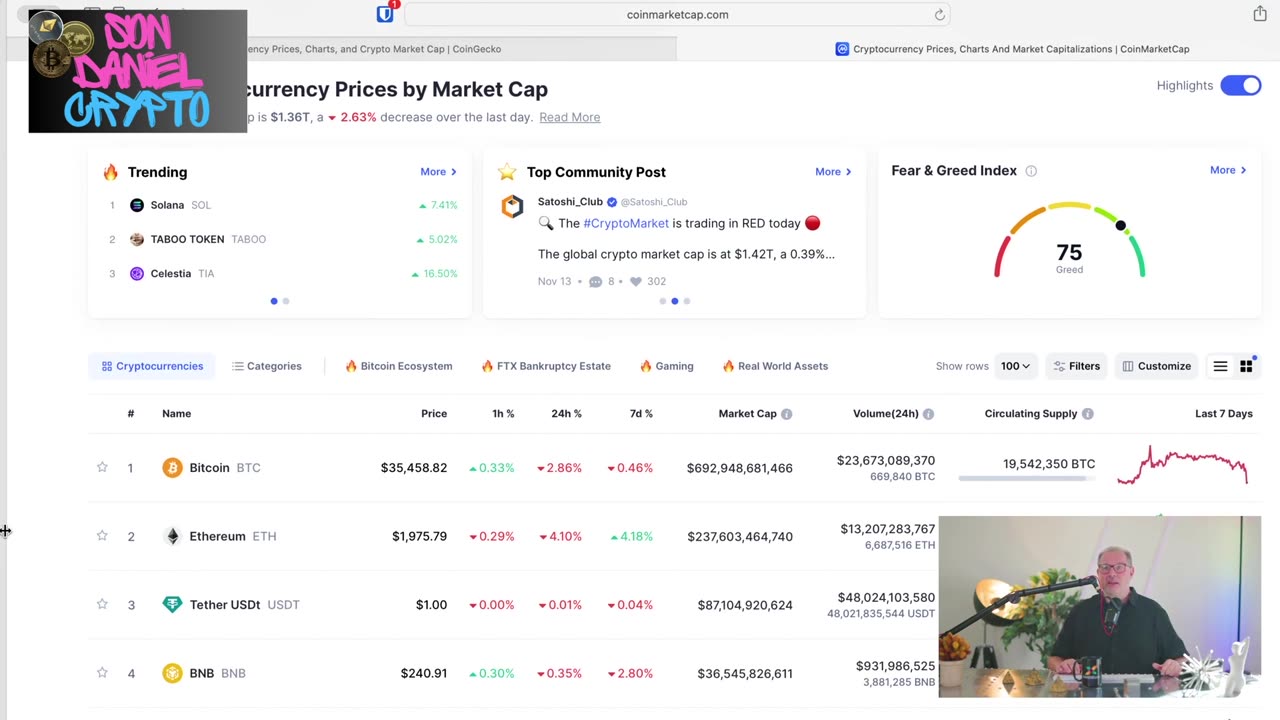Select the Categories tab
1280x720 pixels.
[x=267, y=366]
